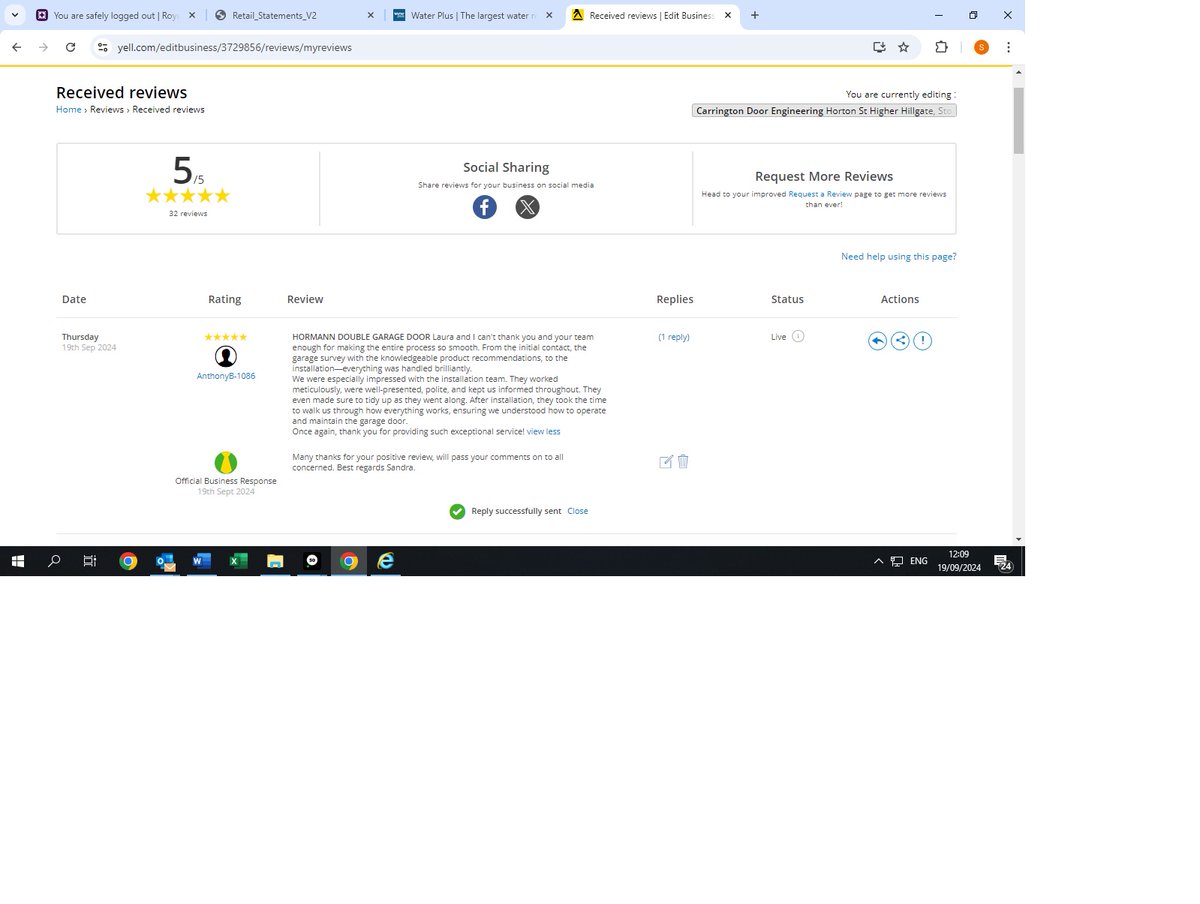Switch to Water Plus tab
1200x904 pixels.
coord(473,15)
